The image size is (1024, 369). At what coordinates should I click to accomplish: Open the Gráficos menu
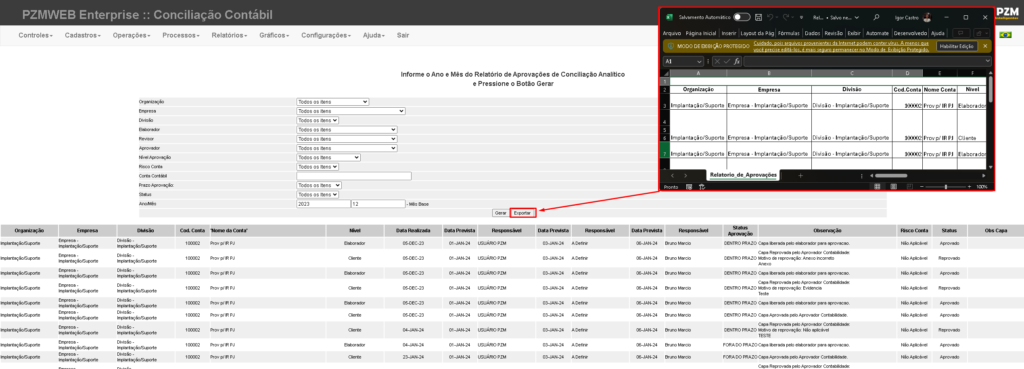(x=274, y=35)
